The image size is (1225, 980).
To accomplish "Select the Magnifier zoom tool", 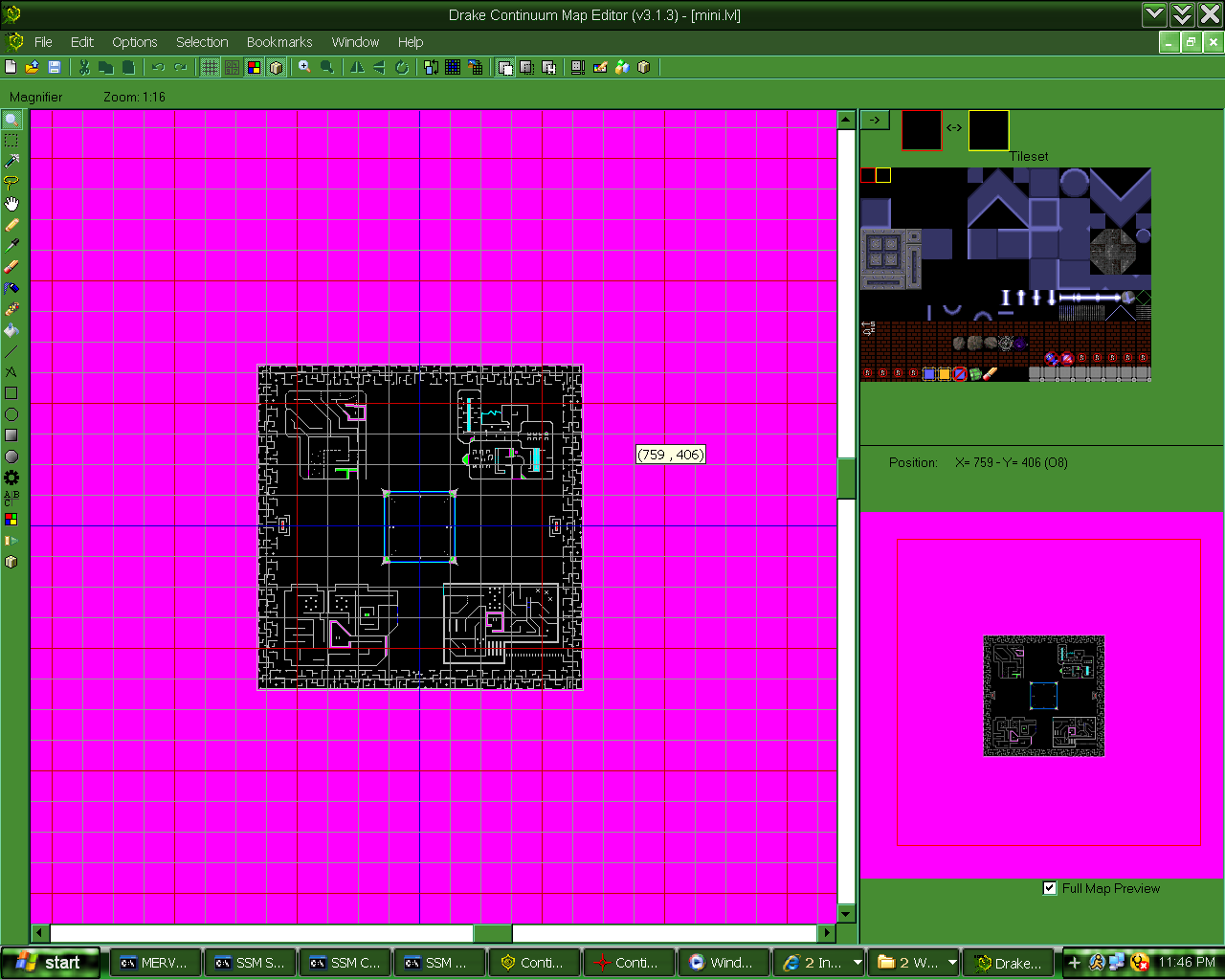I will 11,120.
